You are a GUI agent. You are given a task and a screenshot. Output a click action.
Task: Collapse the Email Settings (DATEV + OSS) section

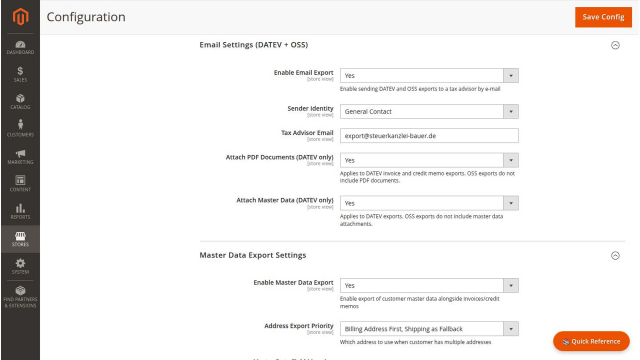click(615, 45)
